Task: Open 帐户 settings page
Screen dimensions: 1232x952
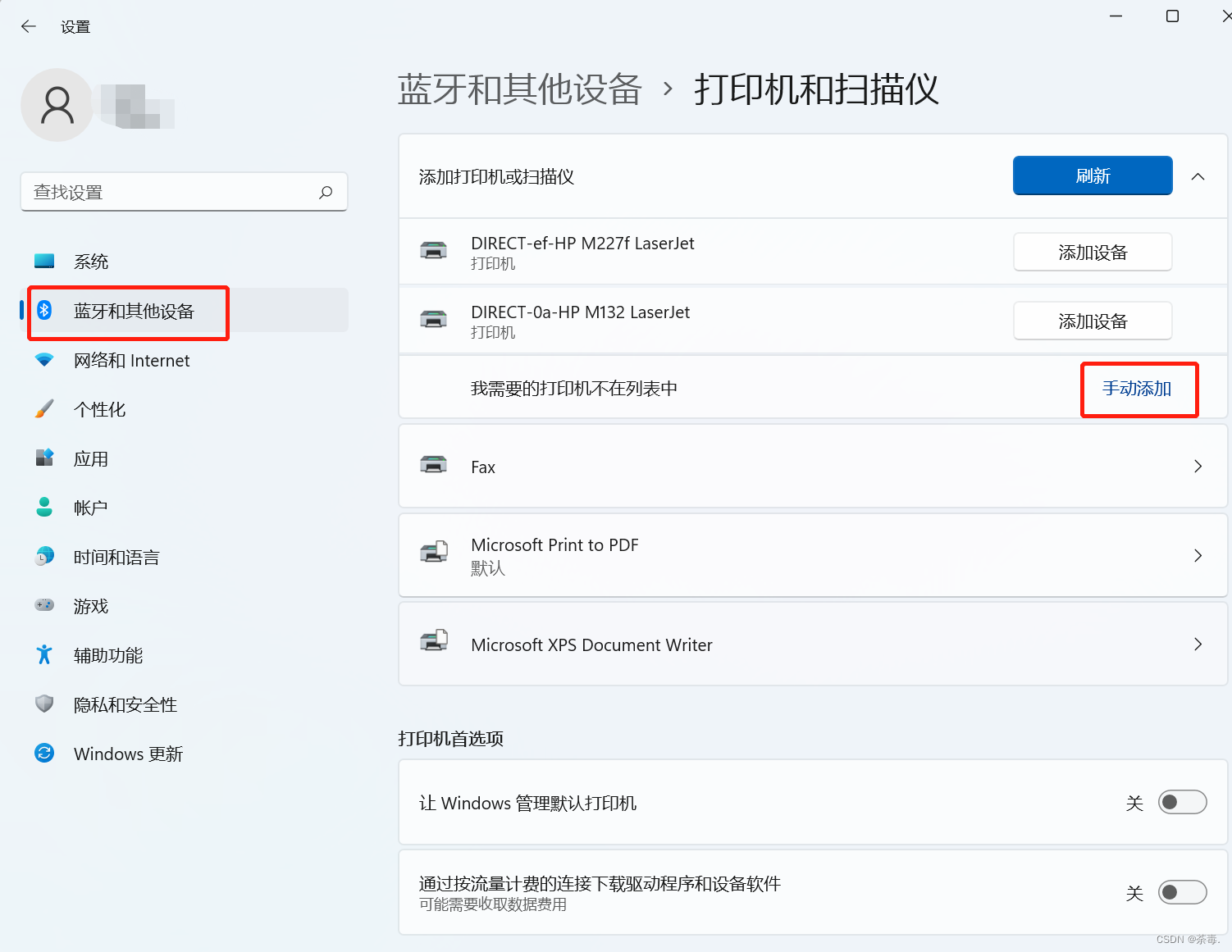Action: click(184, 508)
